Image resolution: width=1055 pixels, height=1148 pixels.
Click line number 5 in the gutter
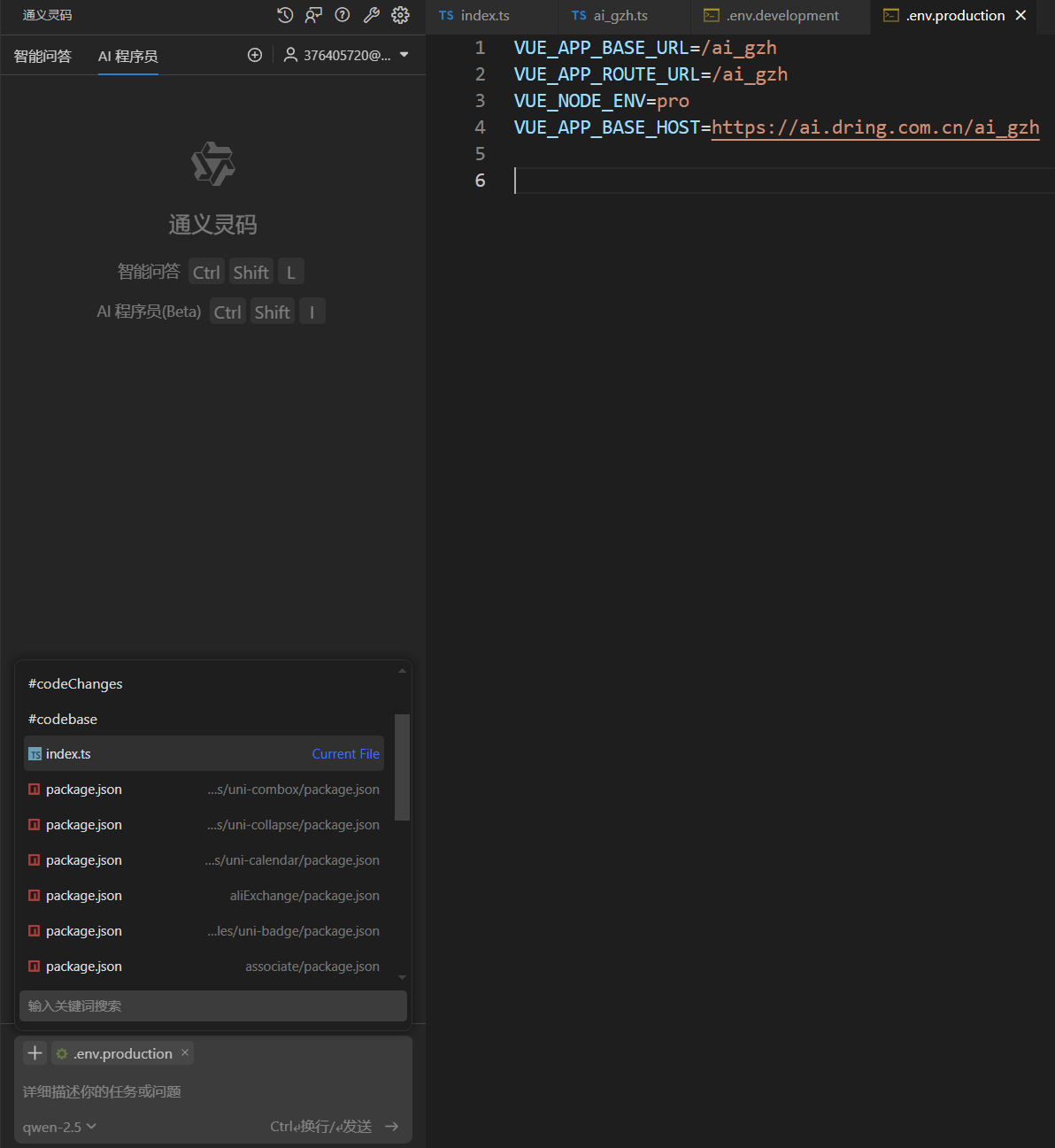pos(480,154)
